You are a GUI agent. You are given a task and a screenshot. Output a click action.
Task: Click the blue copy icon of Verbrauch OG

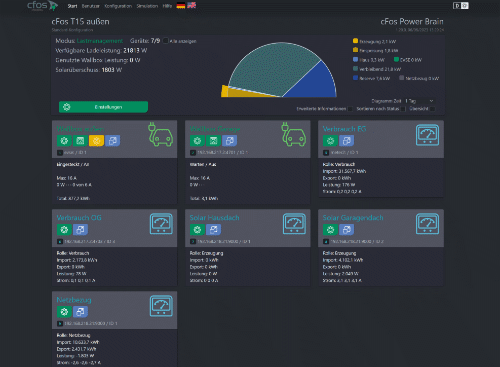pos(80,230)
